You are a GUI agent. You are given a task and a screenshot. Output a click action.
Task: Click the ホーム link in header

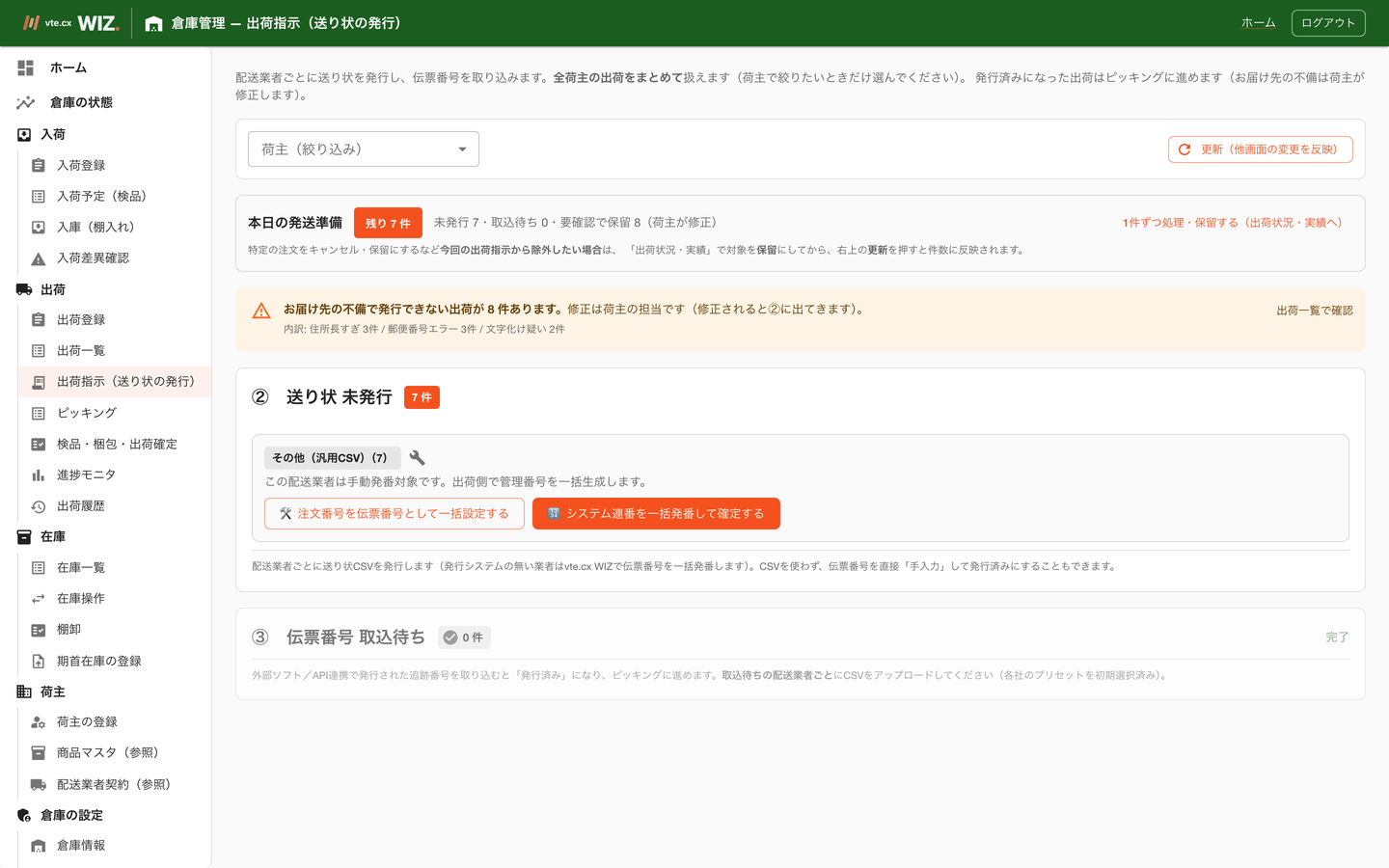coord(1258,23)
